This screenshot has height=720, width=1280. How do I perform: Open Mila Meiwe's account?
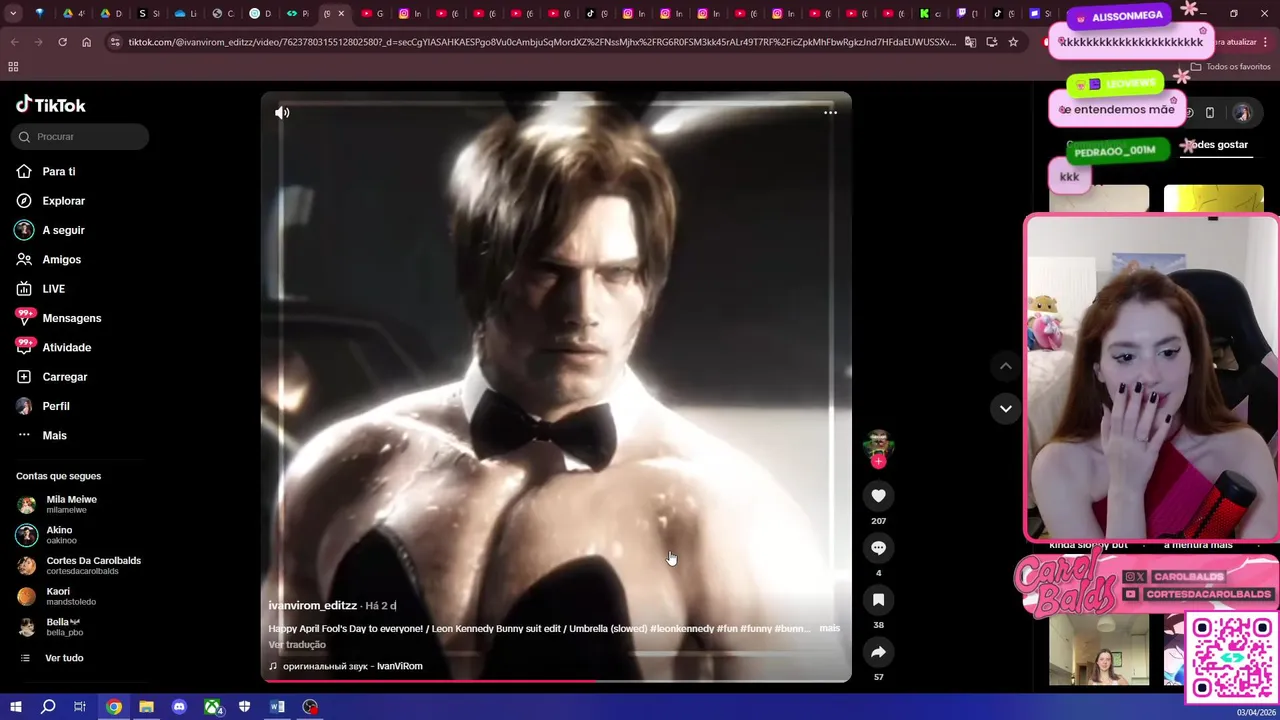click(70, 504)
